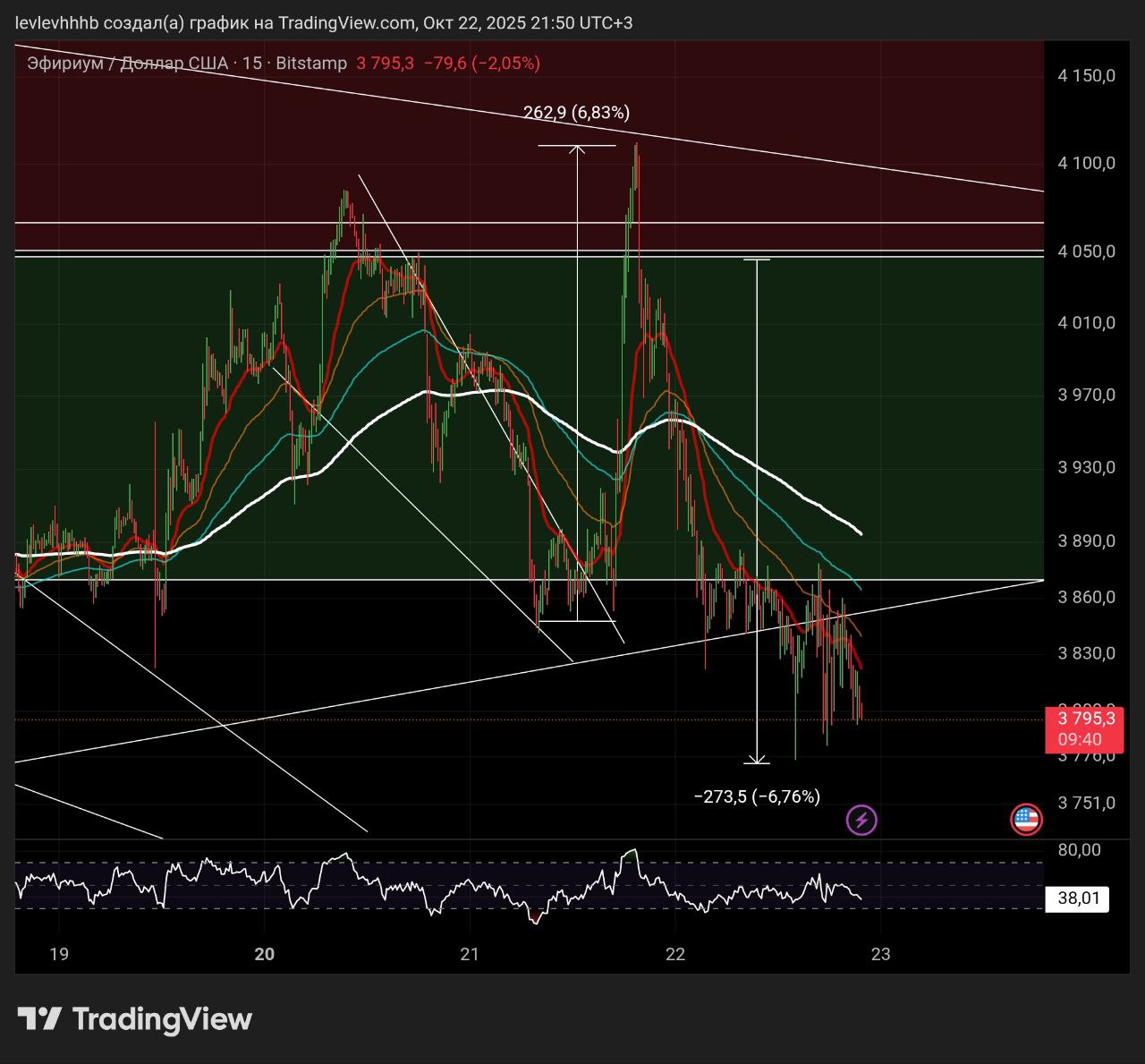
Task: Click the US flag event icon
Action: [x=1026, y=819]
